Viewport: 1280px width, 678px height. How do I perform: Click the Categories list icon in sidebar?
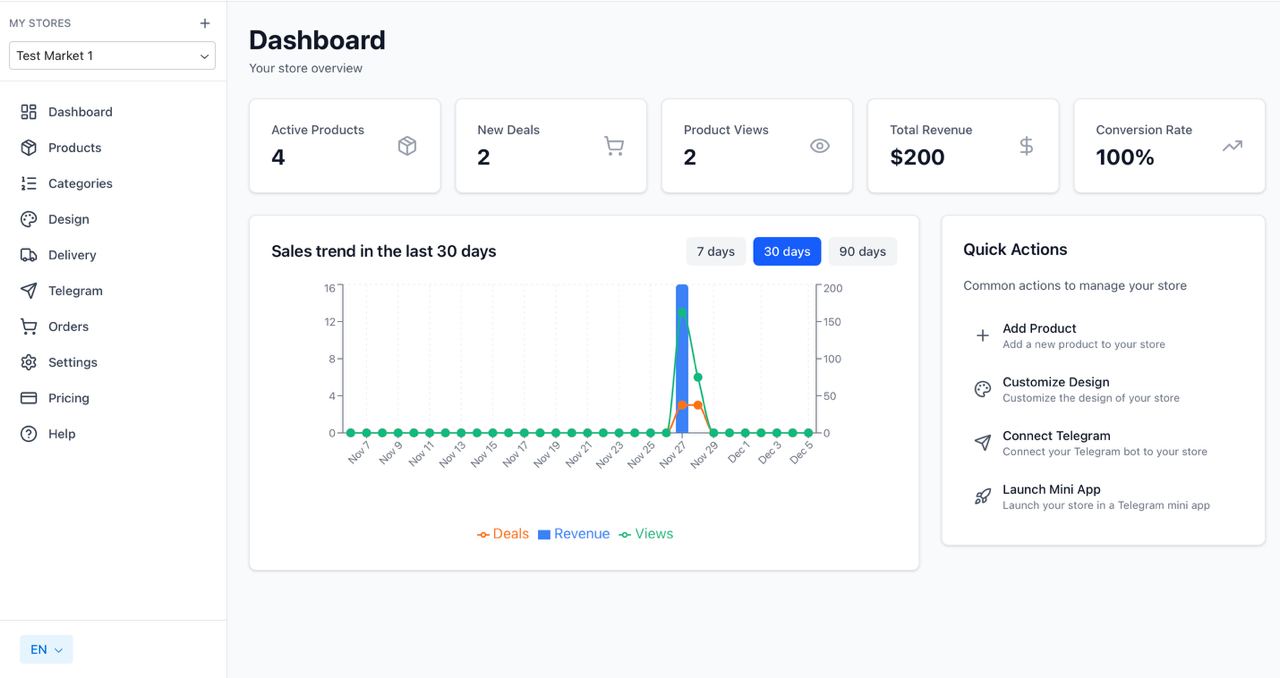tap(29, 184)
